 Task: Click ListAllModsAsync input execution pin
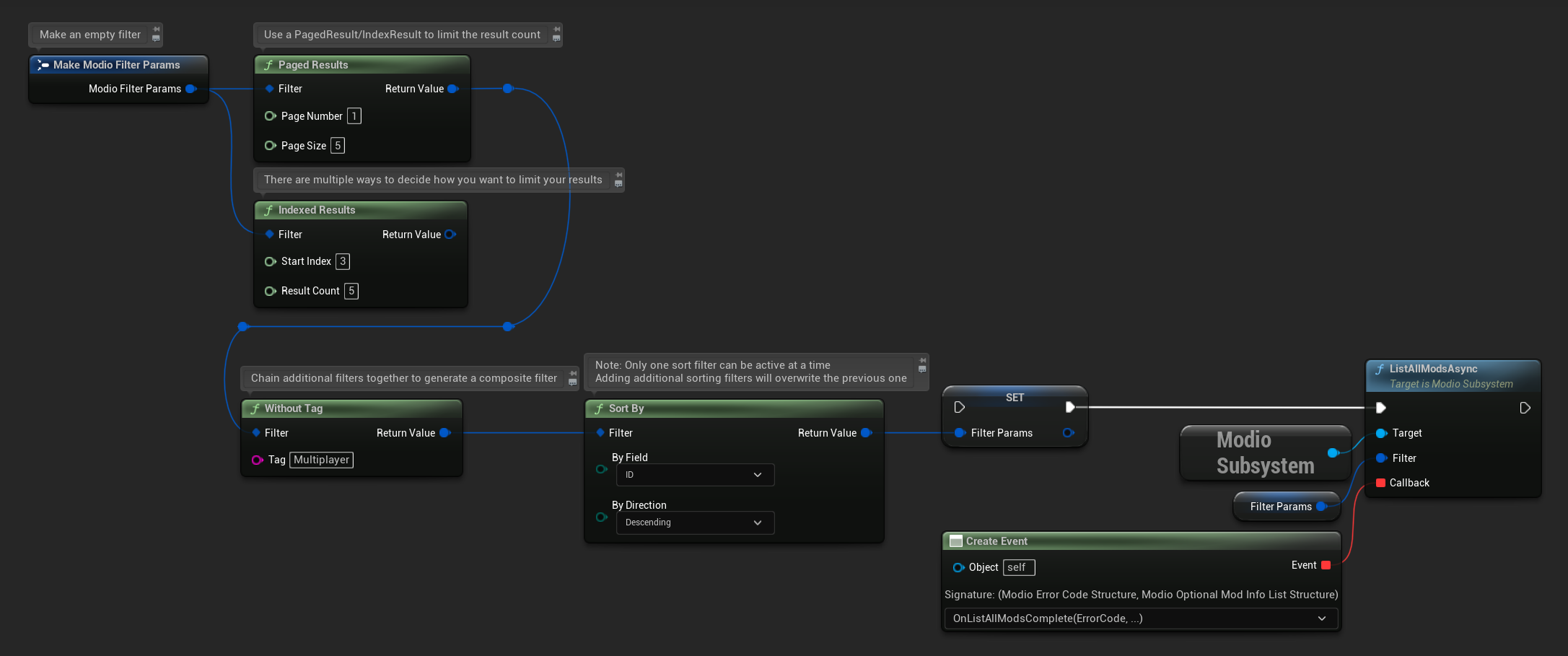coord(1380,408)
